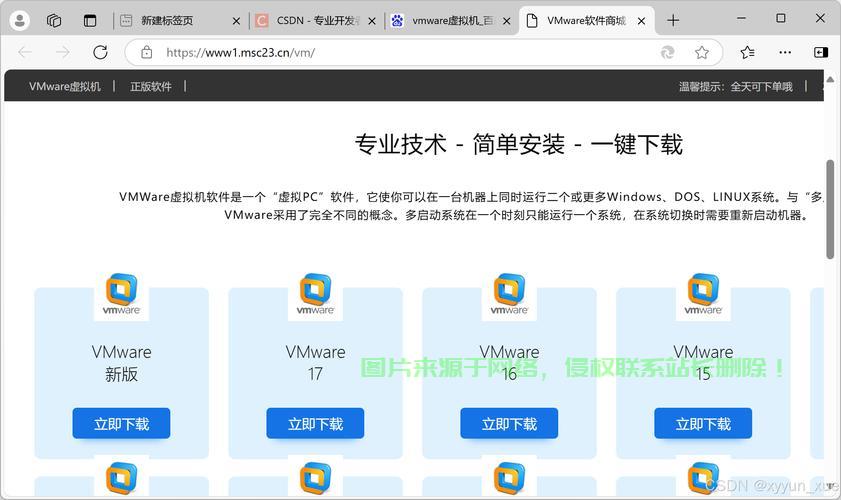Image resolution: width=841 pixels, height=500 pixels.
Task: Open the favorites list icon
Action: pyautogui.click(x=747, y=52)
